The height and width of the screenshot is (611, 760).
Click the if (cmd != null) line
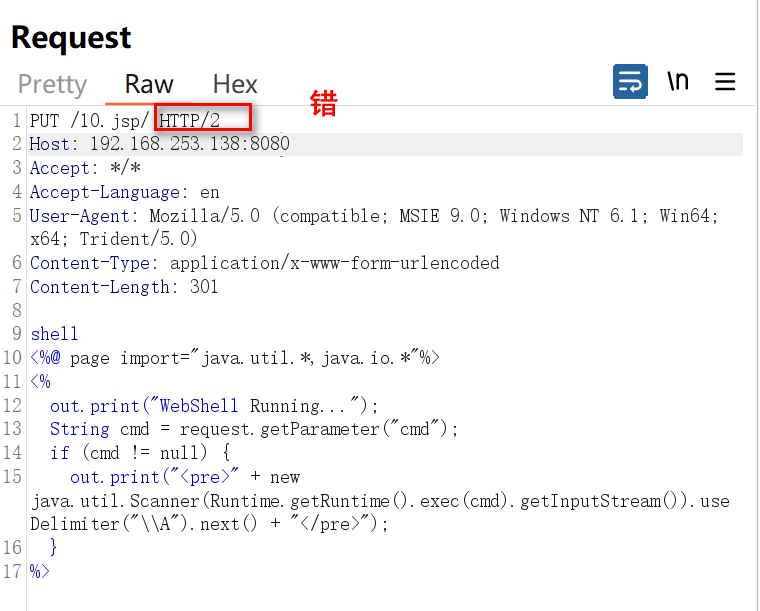140,453
